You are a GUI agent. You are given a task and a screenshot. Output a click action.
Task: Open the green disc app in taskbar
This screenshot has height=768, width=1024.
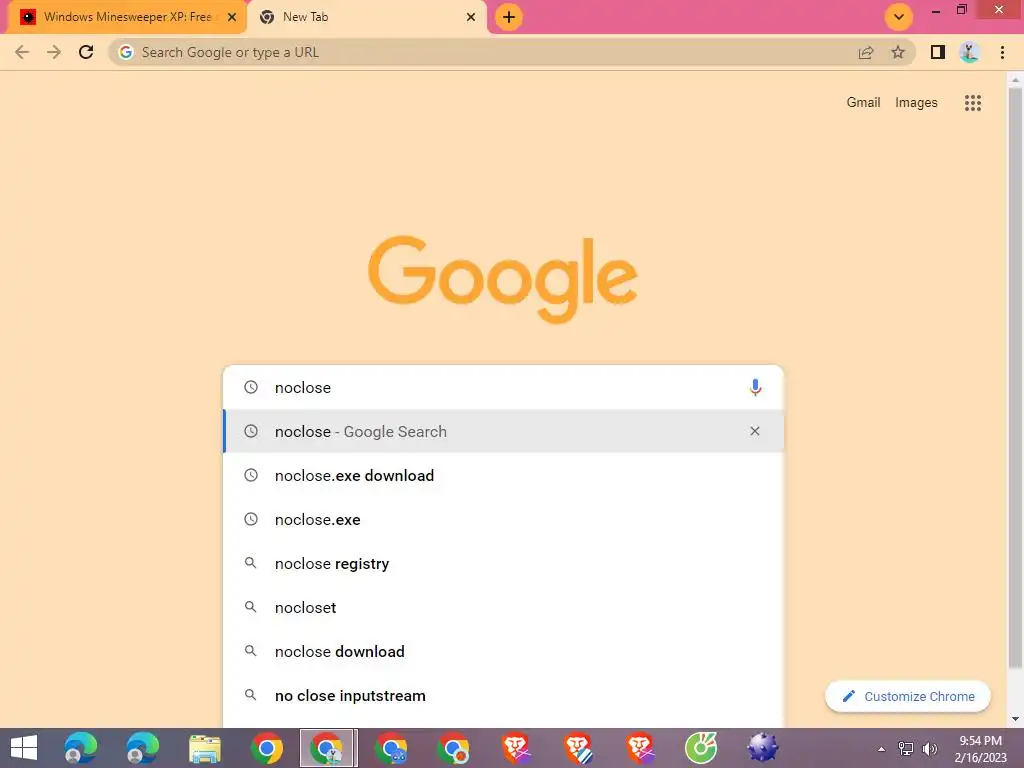tap(701, 748)
